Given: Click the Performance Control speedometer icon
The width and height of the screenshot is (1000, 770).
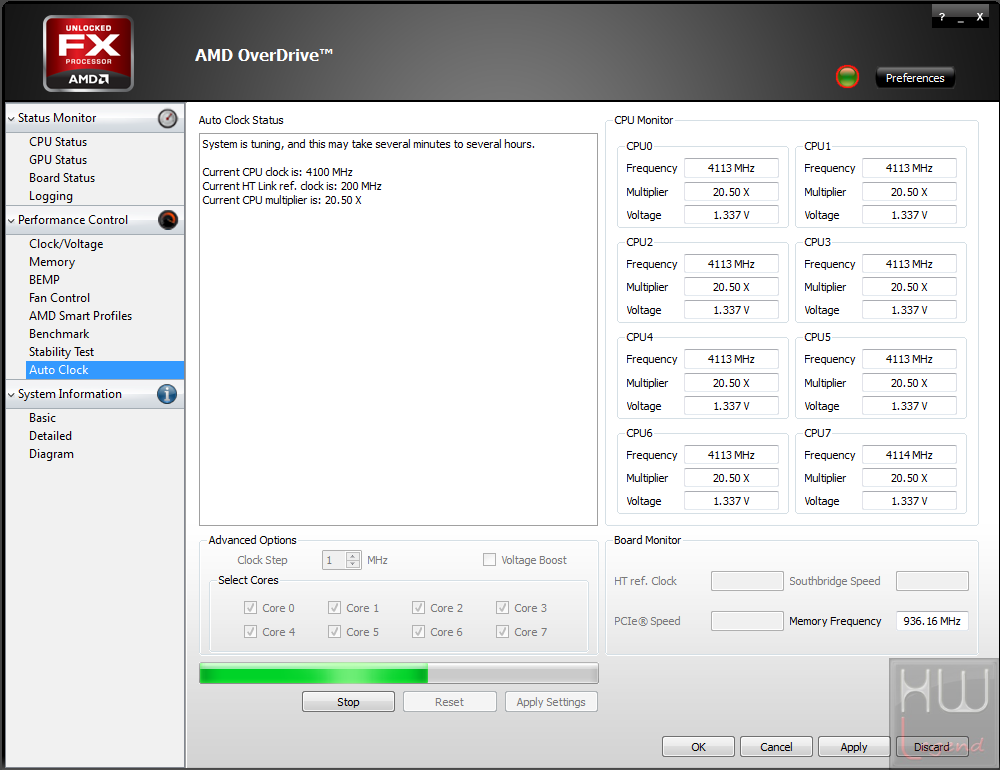Looking at the screenshot, I should pos(168,220).
